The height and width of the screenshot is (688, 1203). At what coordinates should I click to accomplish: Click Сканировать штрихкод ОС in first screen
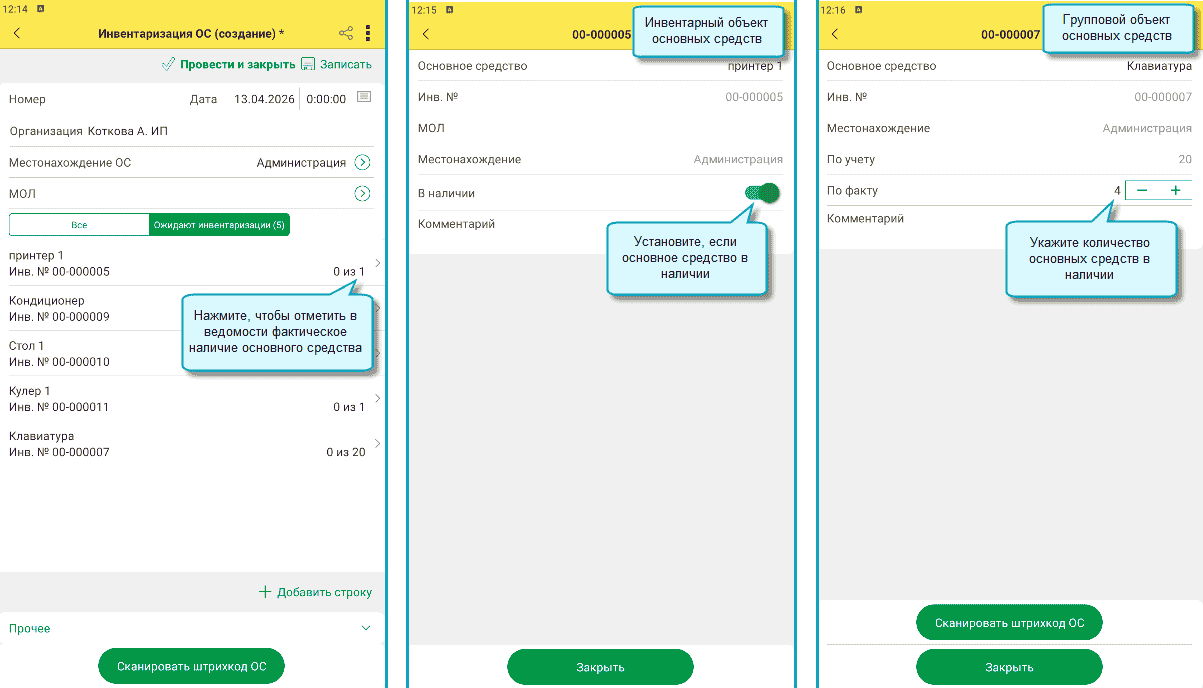[191, 665]
